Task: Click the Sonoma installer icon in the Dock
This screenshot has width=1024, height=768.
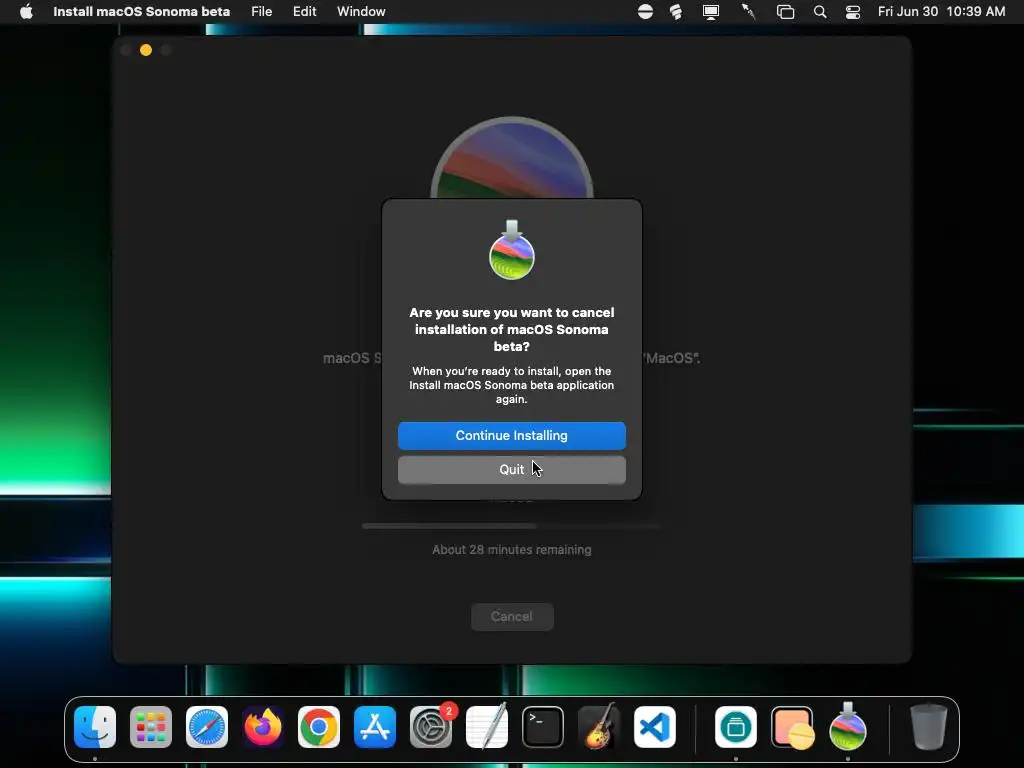Action: [x=848, y=726]
